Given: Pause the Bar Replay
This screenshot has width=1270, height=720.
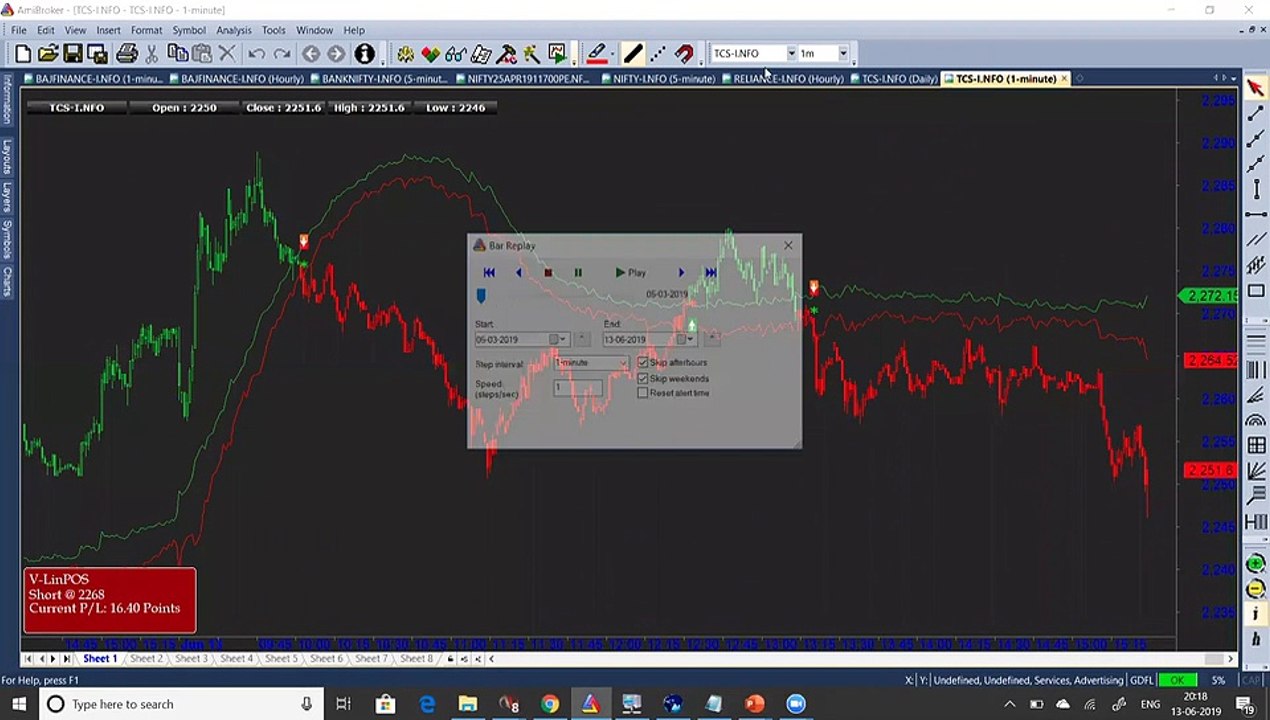Looking at the screenshot, I should (x=577, y=272).
